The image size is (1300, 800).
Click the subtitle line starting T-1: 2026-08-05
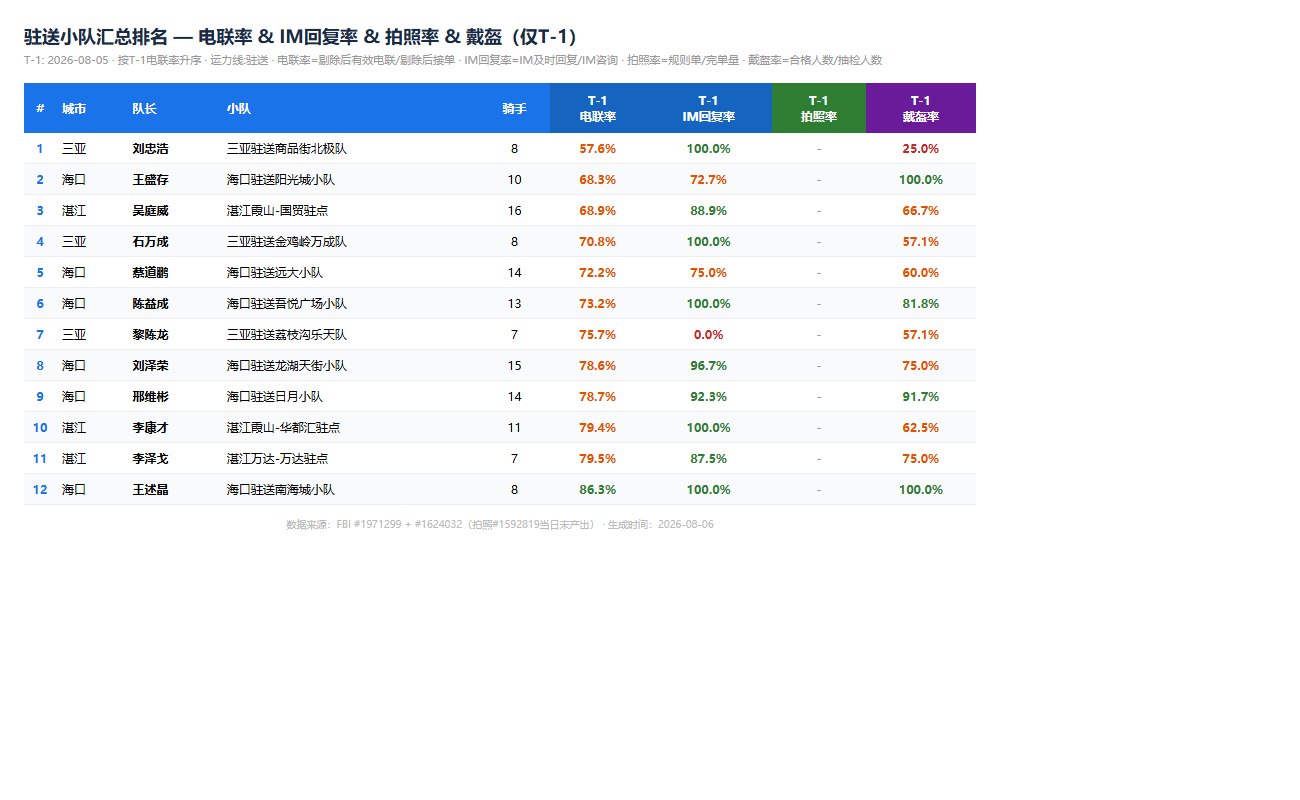pyautogui.click(x=453, y=60)
